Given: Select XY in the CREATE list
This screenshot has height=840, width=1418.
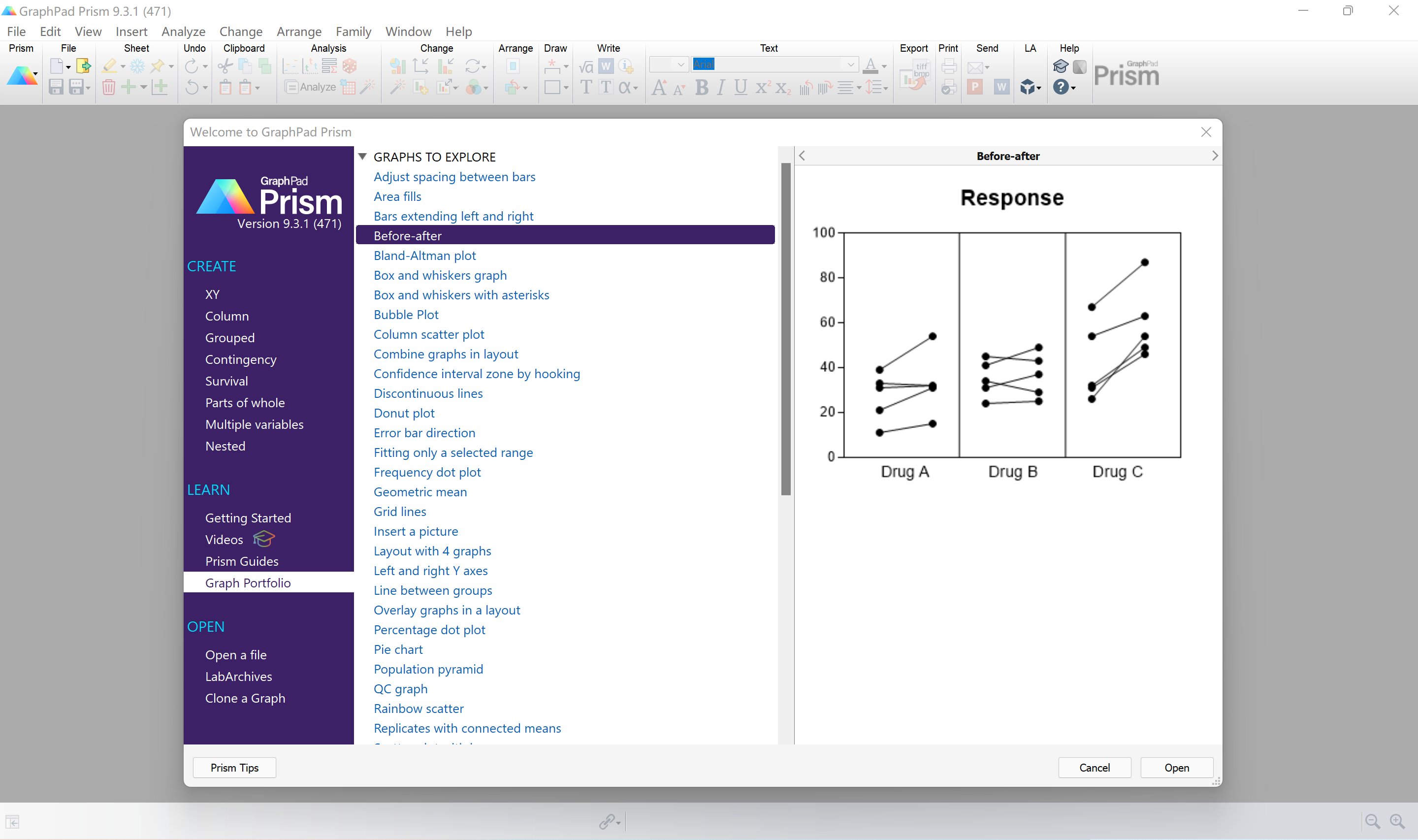Looking at the screenshot, I should [212, 294].
